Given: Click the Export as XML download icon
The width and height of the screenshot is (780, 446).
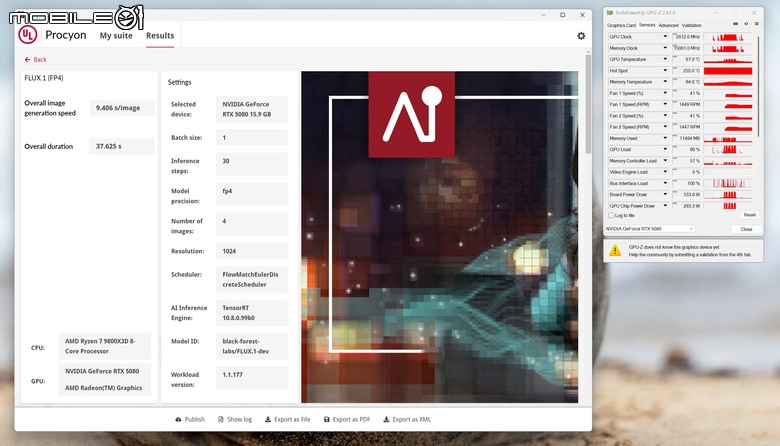Looking at the screenshot, I should 386,420.
